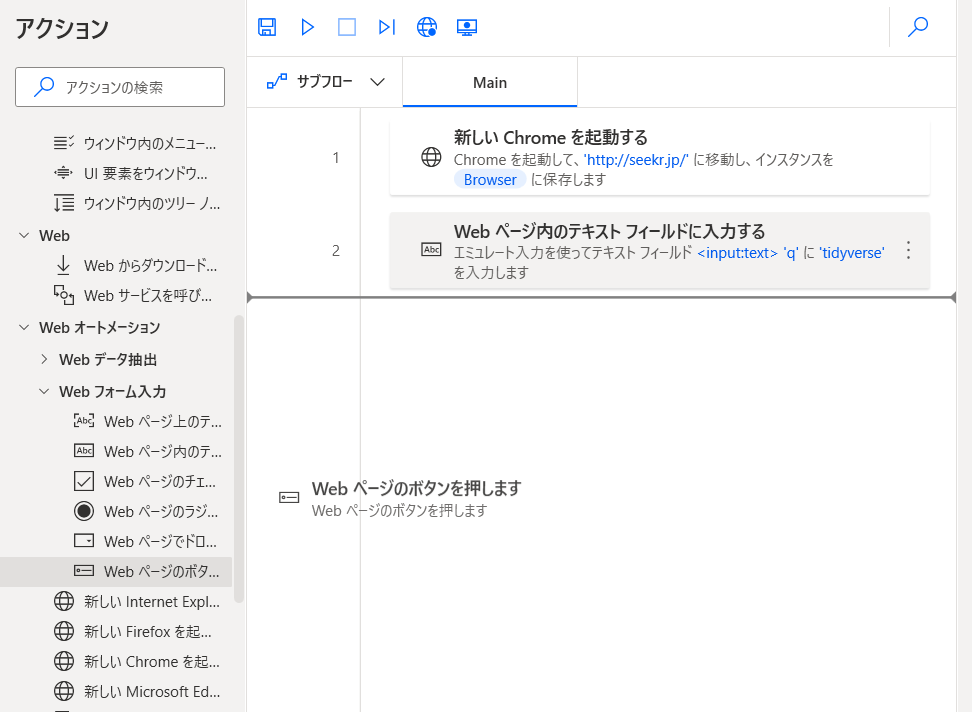Select the ウィンドウ内のメニュー action
Image resolution: width=972 pixels, height=712 pixels.
pyautogui.click(x=135, y=144)
